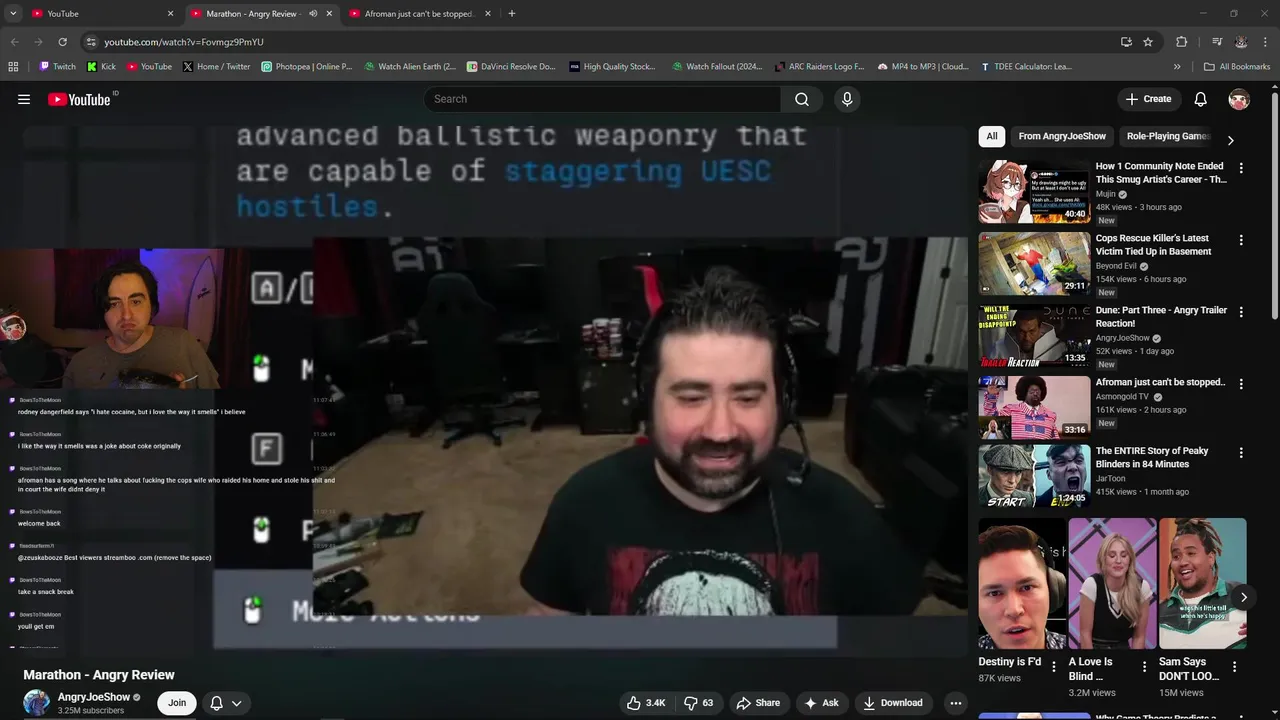Expand the subscription notification bell dropdown
Screen dimensions: 1280x720
click(226, 703)
